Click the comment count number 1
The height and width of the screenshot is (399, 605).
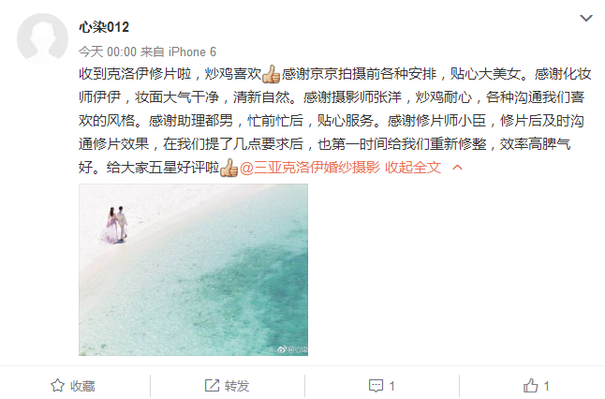click(x=392, y=386)
